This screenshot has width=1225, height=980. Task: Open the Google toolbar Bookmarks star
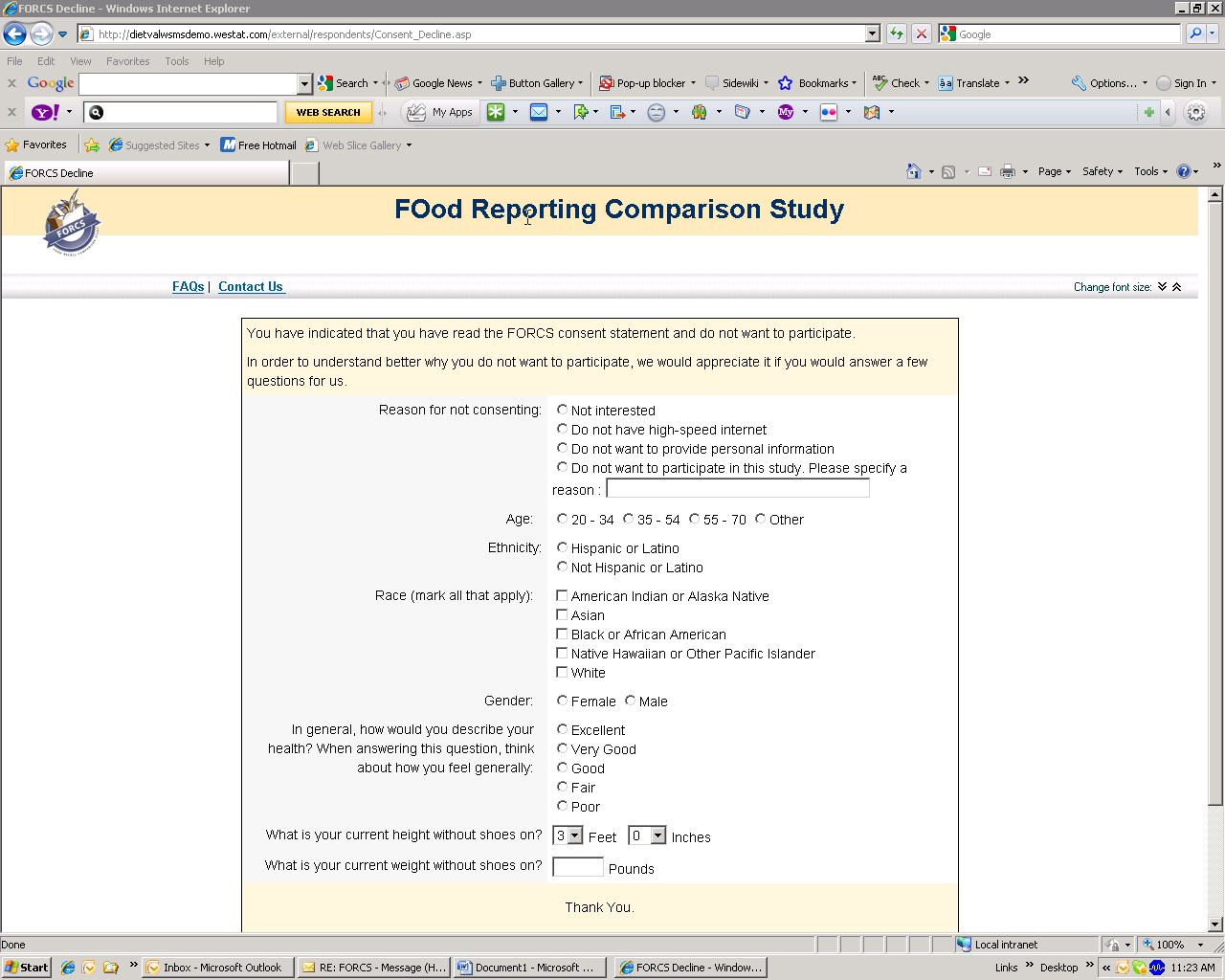tap(786, 83)
